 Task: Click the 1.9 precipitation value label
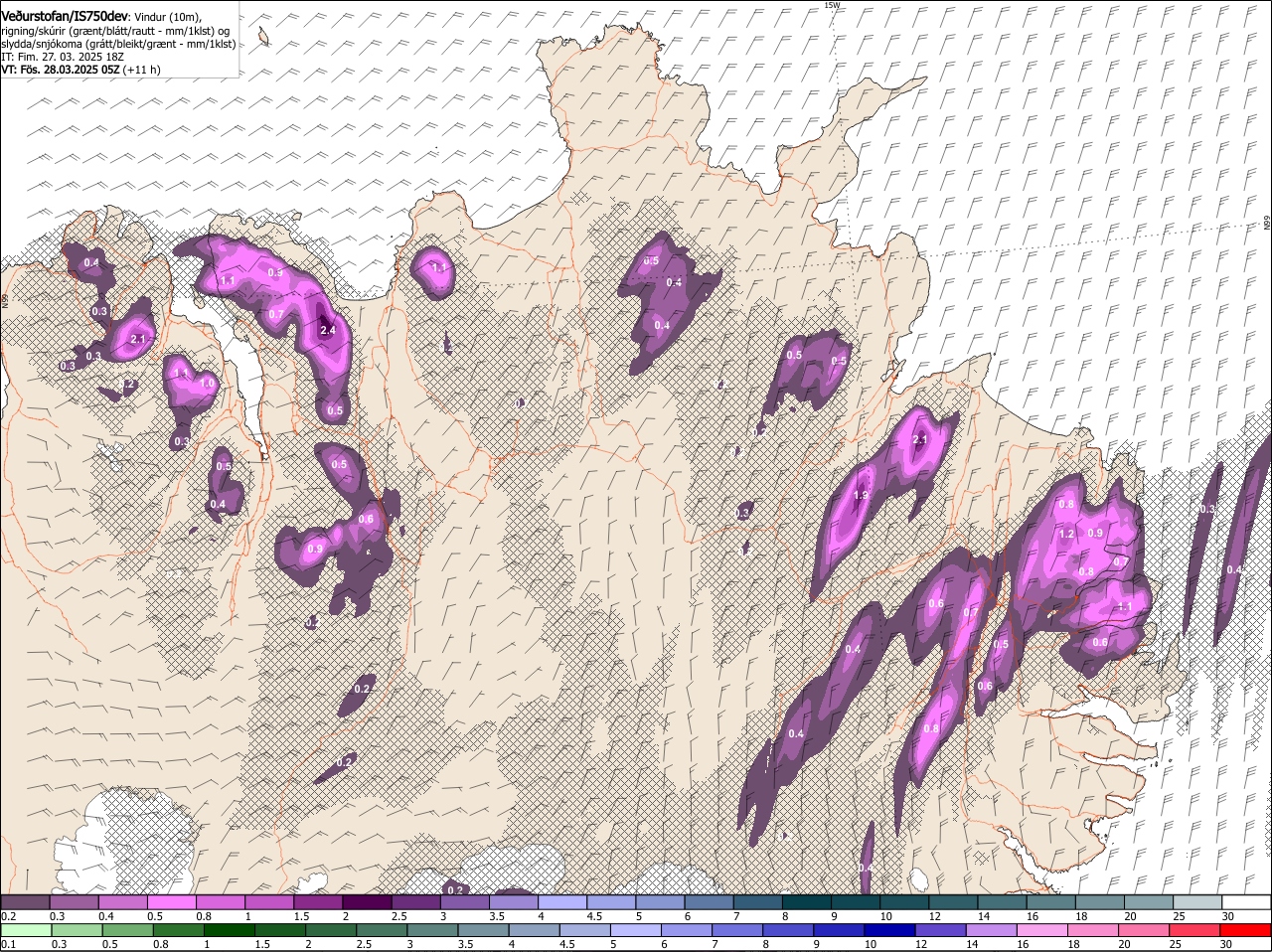[861, 496]
